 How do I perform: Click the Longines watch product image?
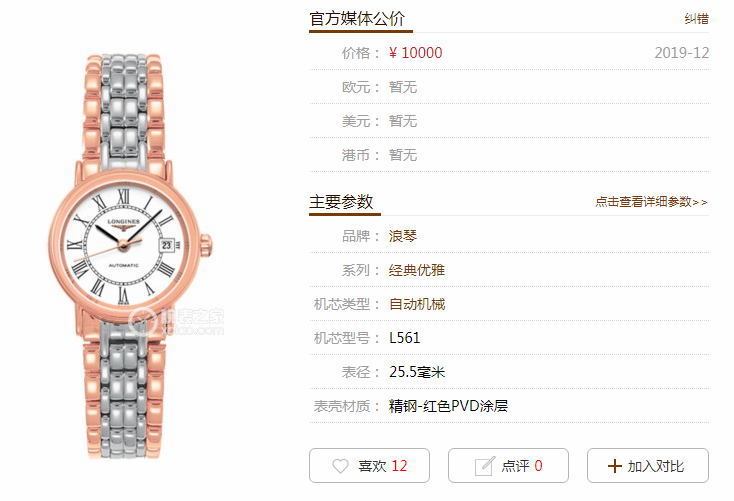coord(130,256)
